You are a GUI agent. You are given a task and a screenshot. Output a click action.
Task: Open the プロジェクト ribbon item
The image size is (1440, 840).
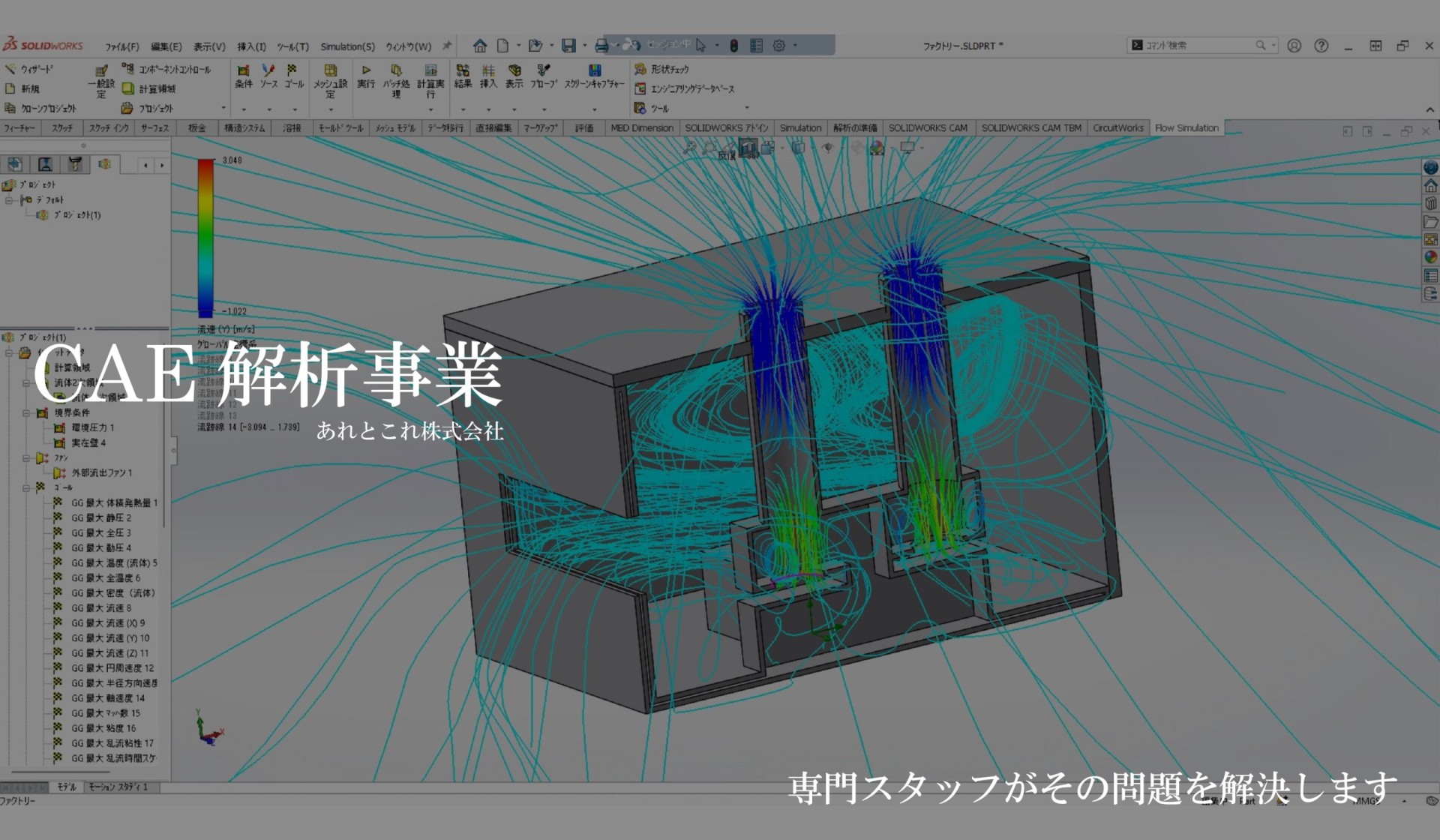coord(148,108)
